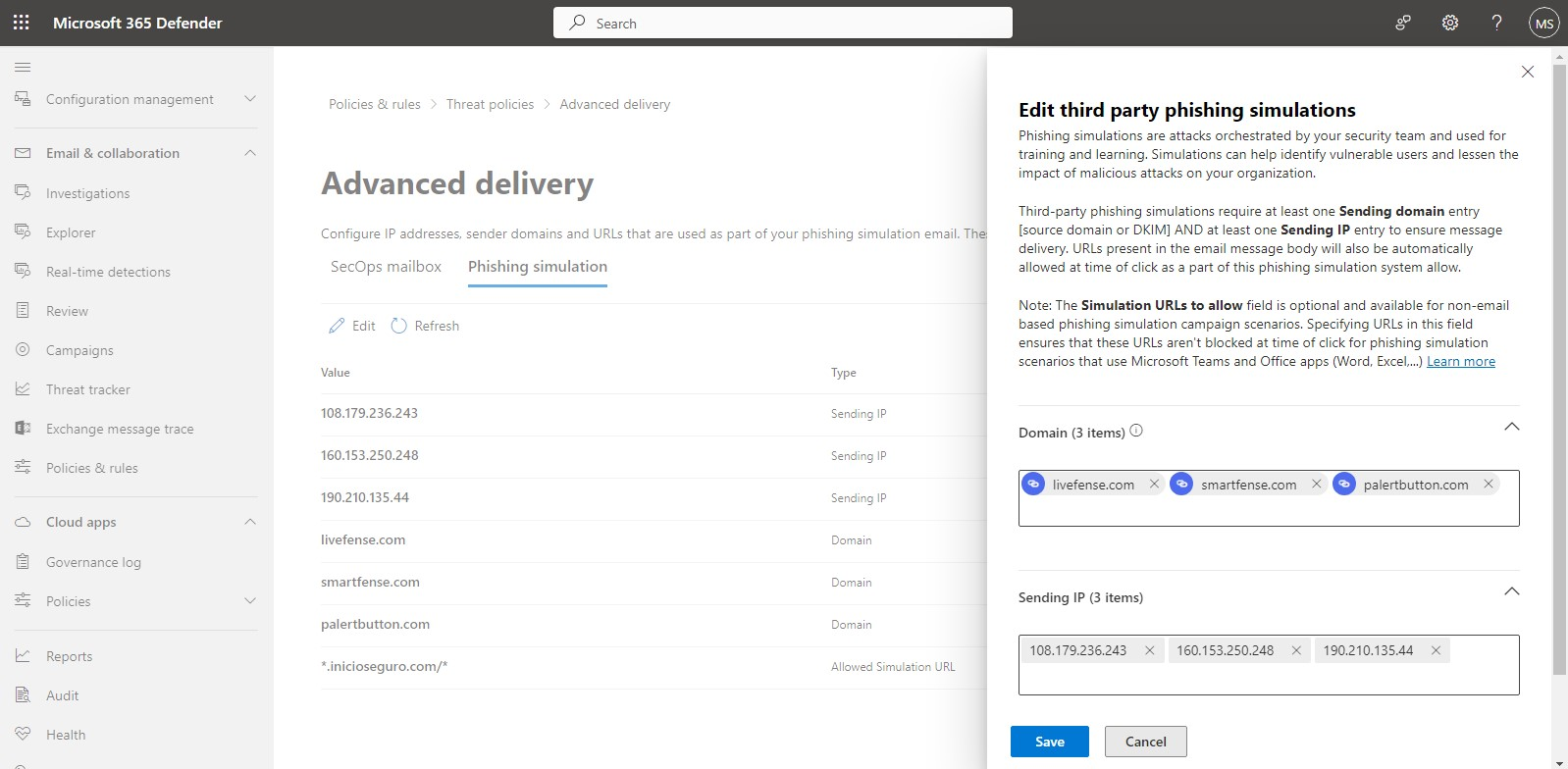Click the Type column header
The image size is (1568, 769).
click(844, 373)
